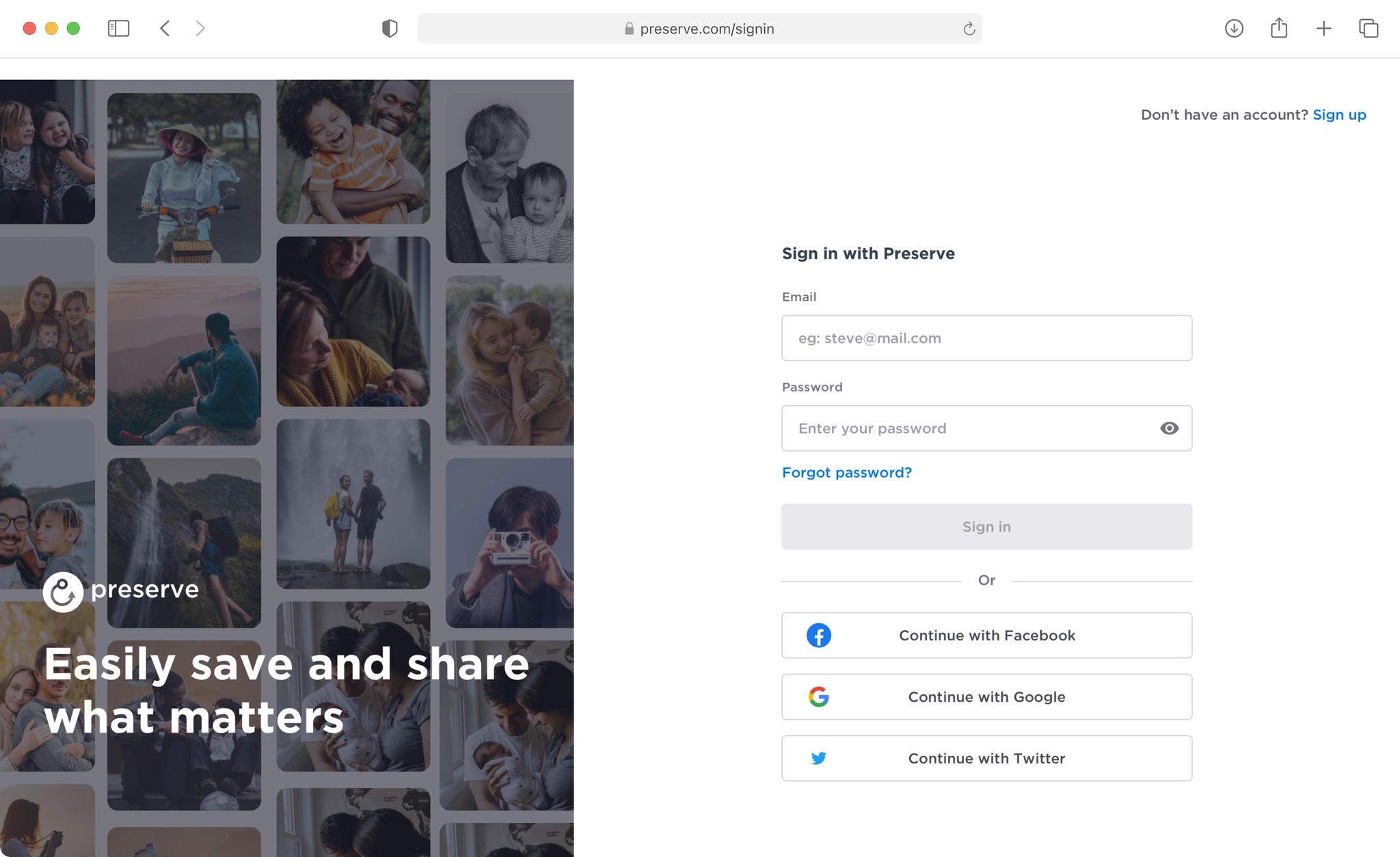Open a new tab with plus icon

[1323, 28]
